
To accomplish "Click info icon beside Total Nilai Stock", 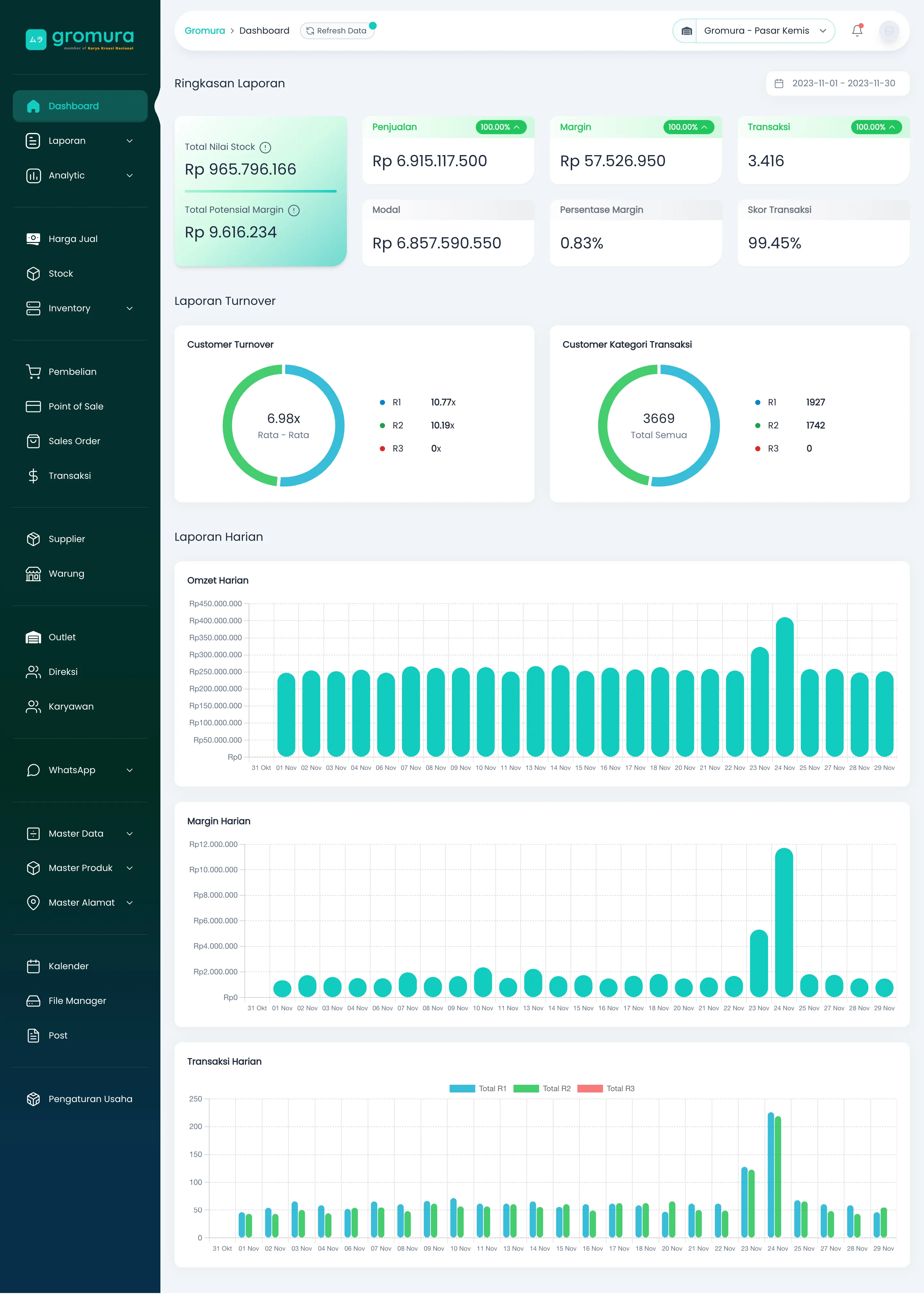I will (x=265, y=148).
